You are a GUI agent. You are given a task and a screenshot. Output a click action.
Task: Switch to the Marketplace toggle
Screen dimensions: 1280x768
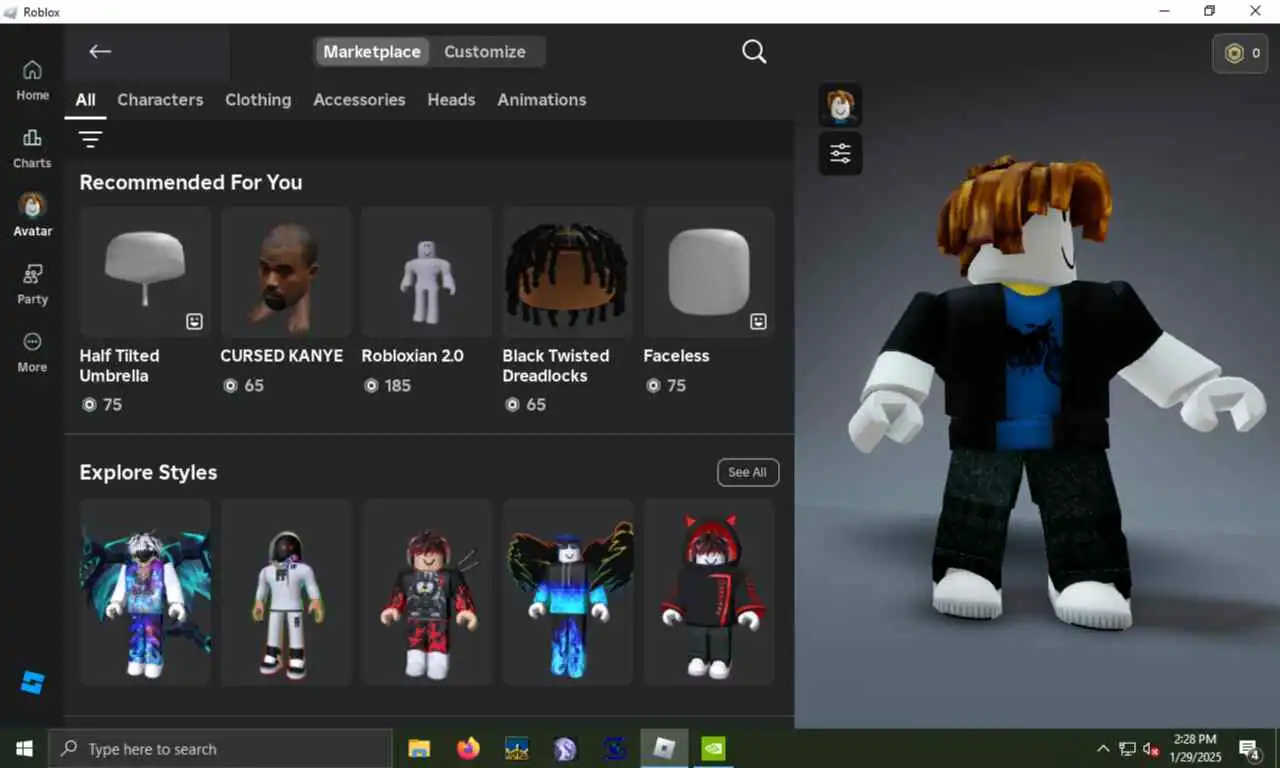(372, 52)
